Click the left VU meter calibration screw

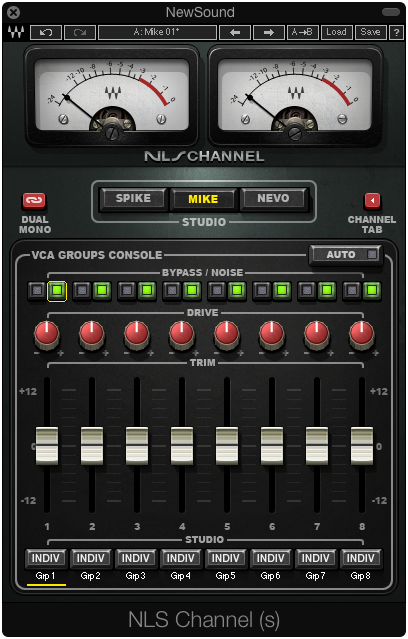pyautogui.click(x=112, y=132)
